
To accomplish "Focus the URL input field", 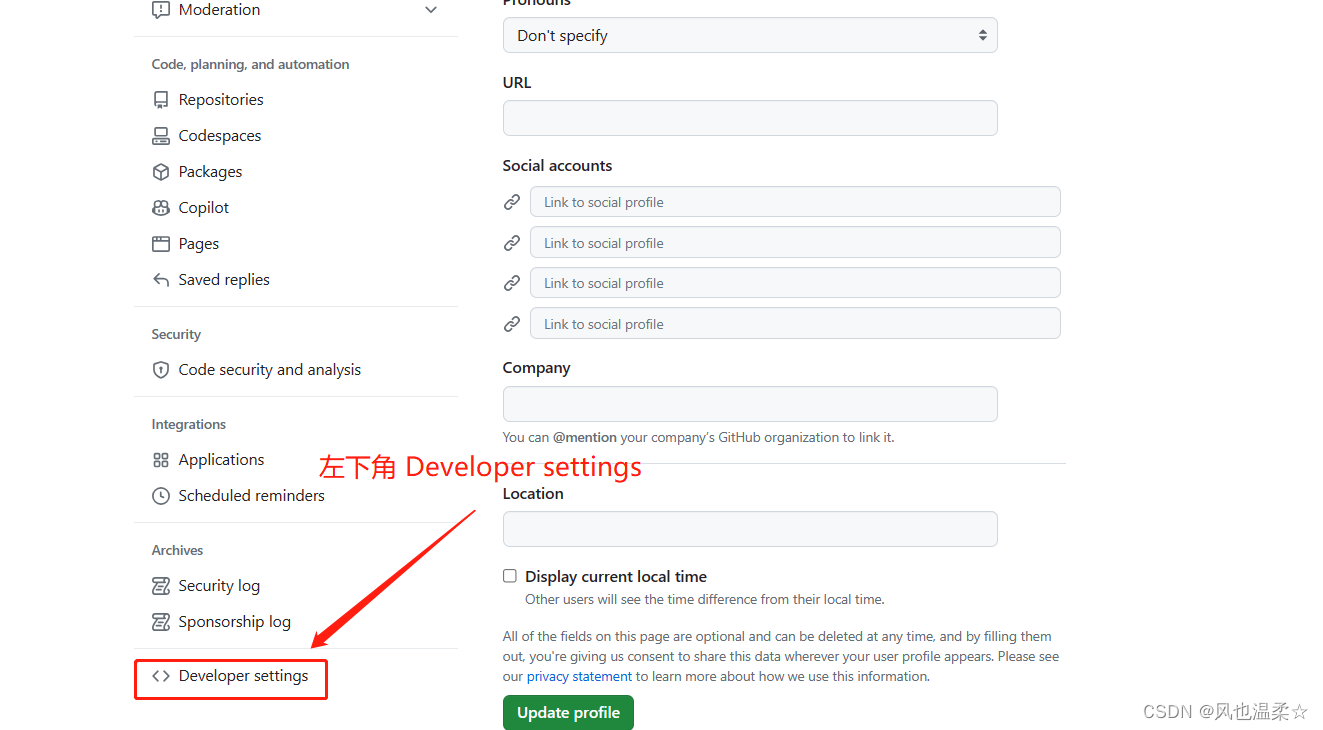I will (x=750, y=118).
